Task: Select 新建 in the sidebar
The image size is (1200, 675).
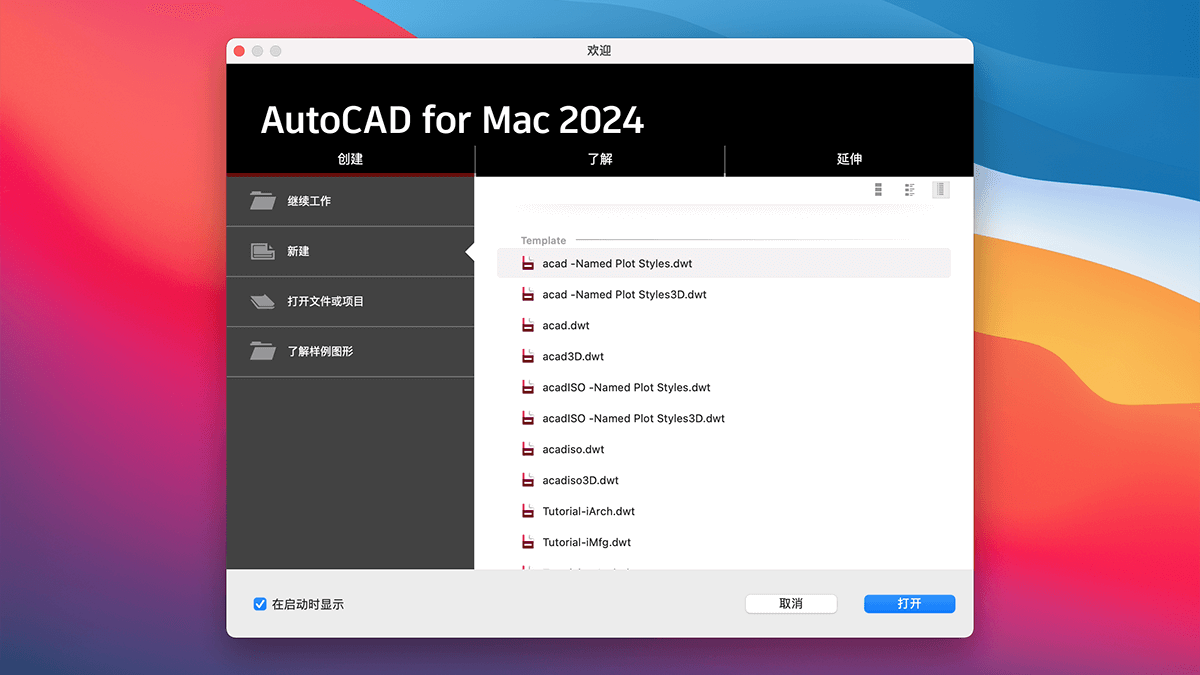Action: pos(350,251)
